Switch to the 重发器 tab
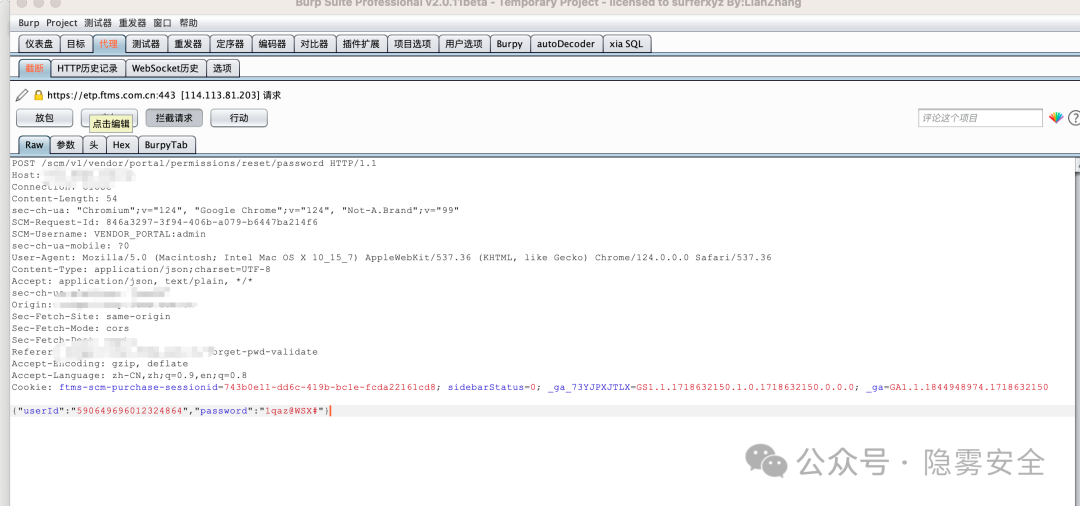Viewport: 1080px width, 506px height. (187, 44)
